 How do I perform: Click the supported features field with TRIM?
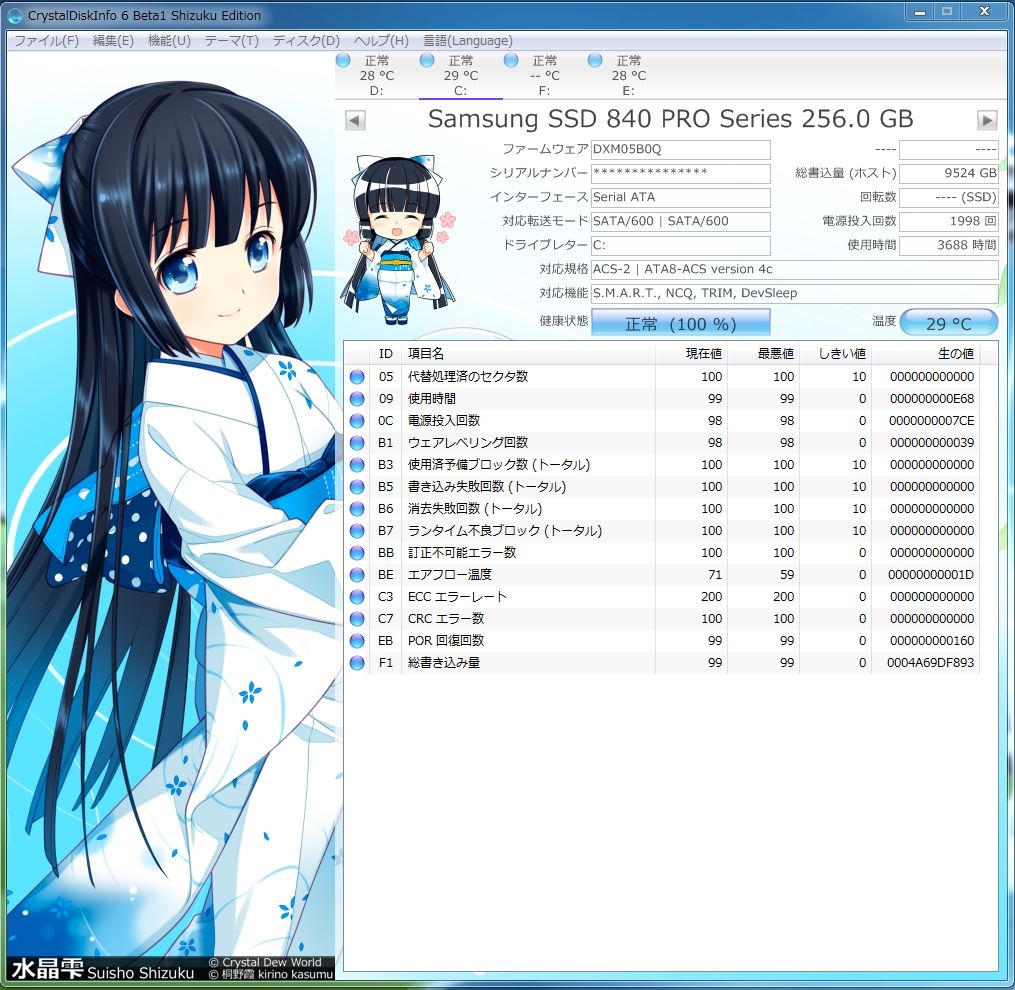pos(794,293)
